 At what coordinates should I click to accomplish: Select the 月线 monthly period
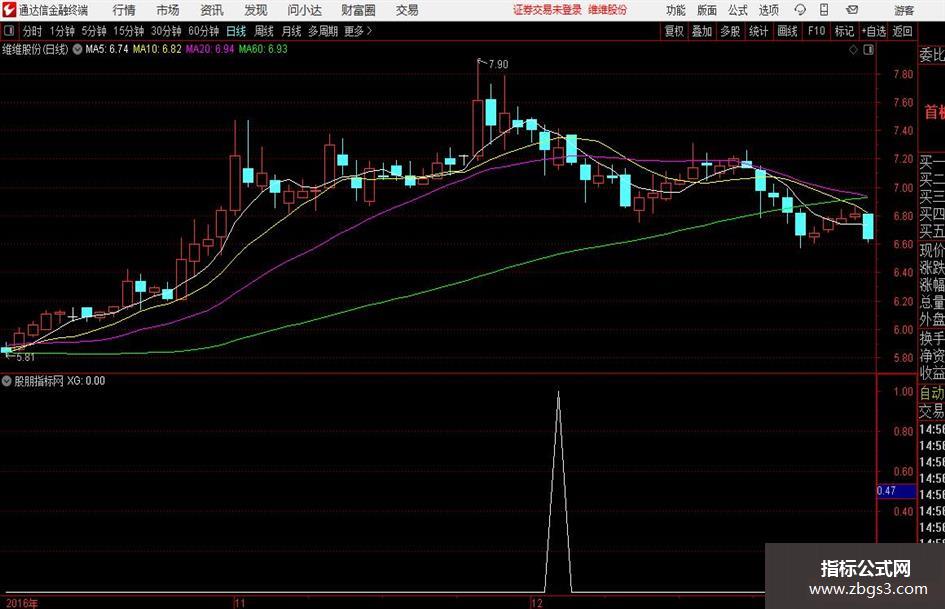(291, 31)
